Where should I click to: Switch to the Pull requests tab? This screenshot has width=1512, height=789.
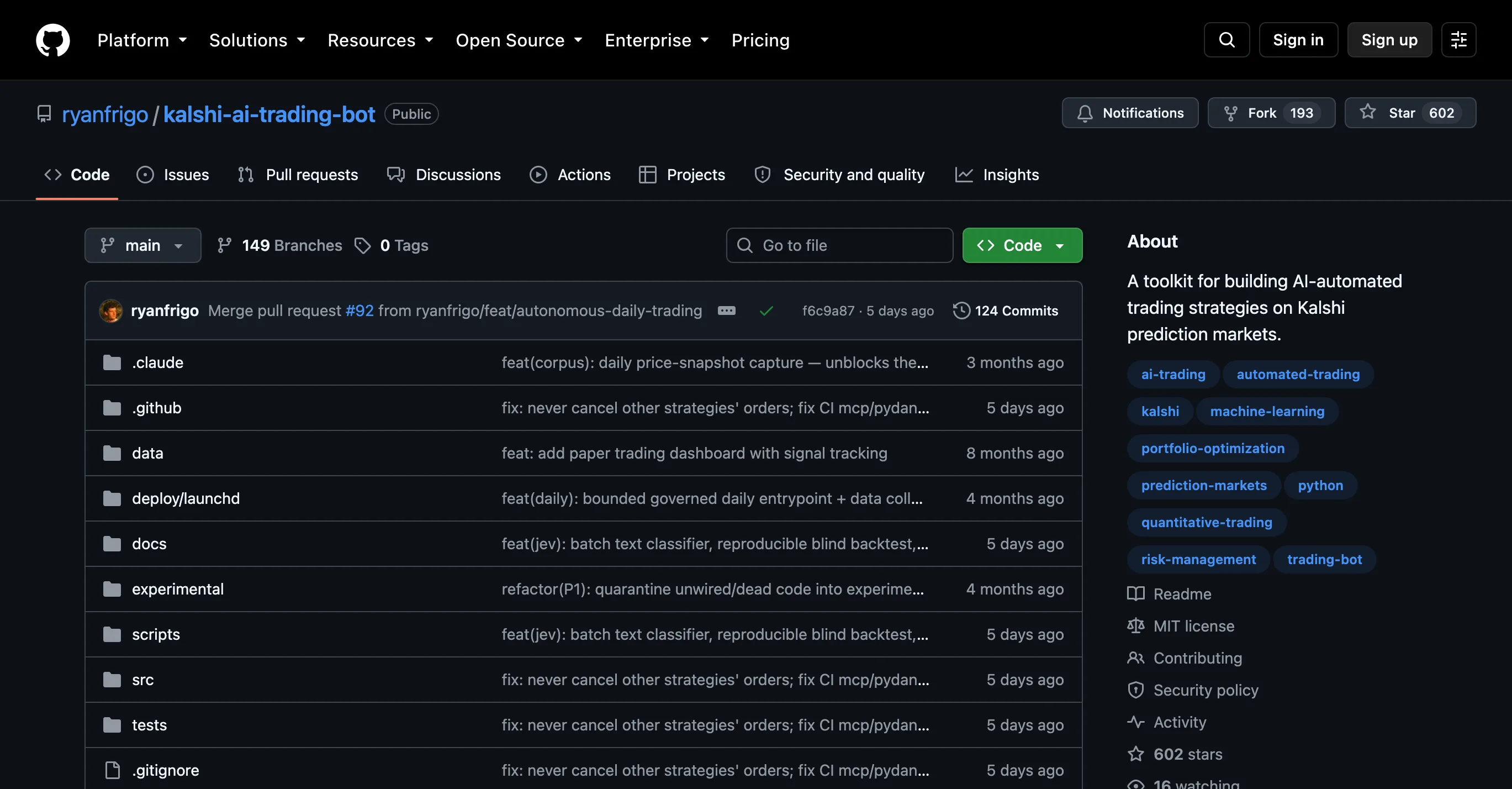(298, 175)
